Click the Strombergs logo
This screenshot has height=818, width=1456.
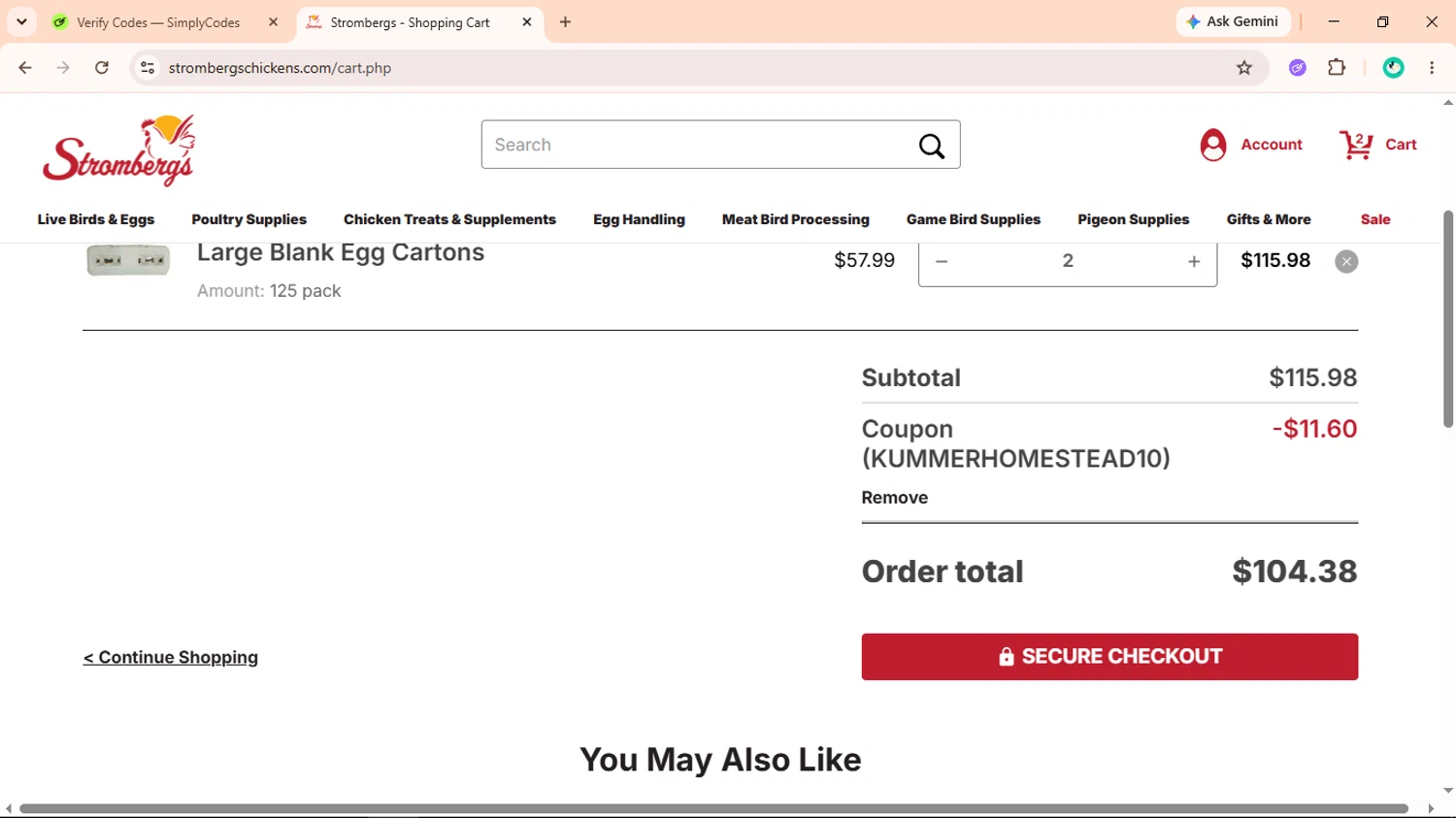pyautogui.click(x=118, y=150)
